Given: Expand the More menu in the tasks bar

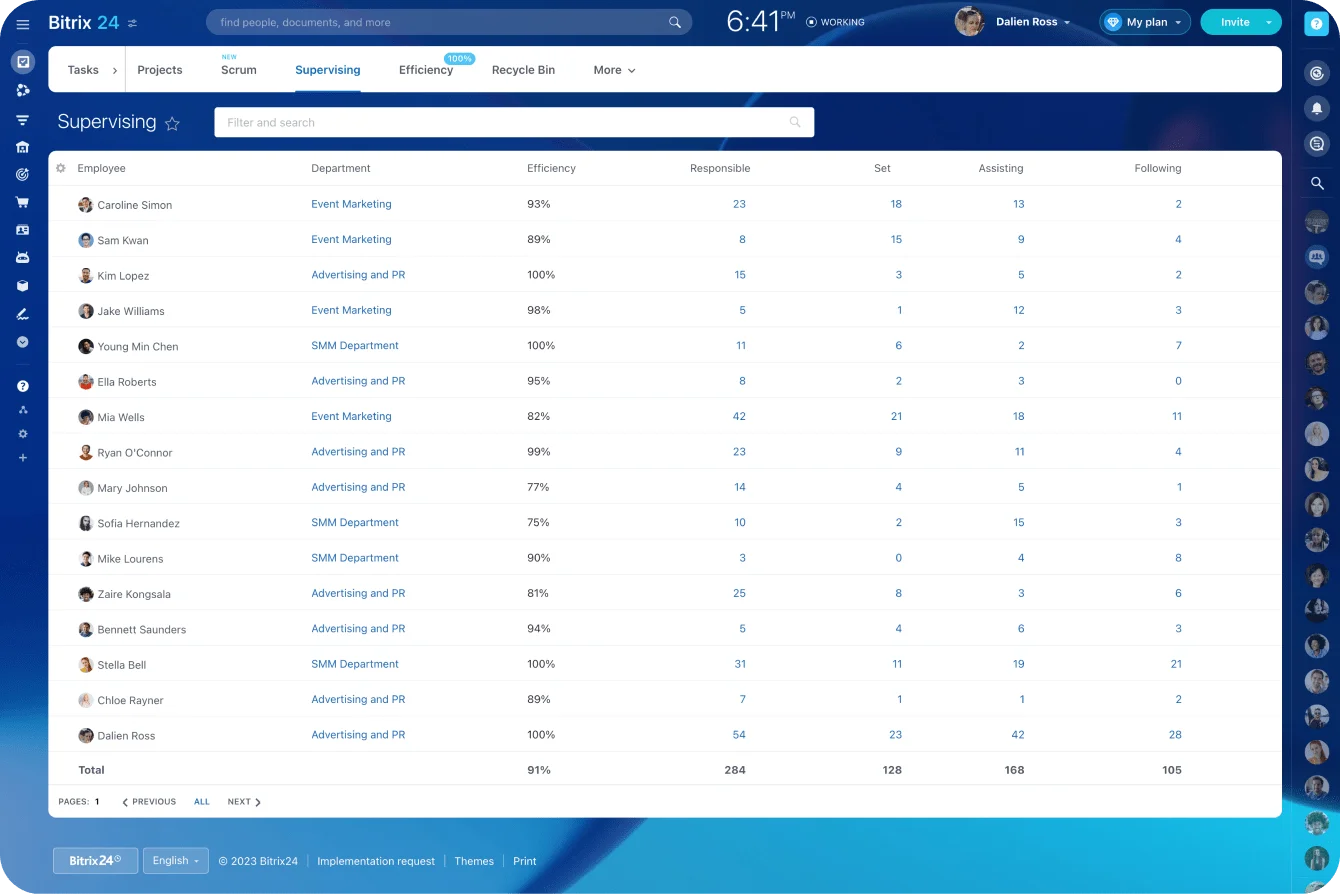Looking at the screenshot, I should click(x=613, y=70).
